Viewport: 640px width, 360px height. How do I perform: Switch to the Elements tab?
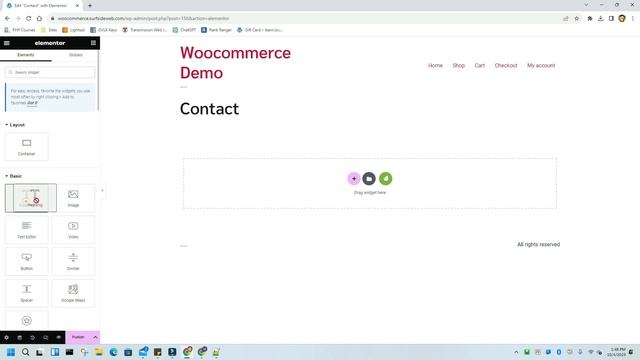coord(26,55)
